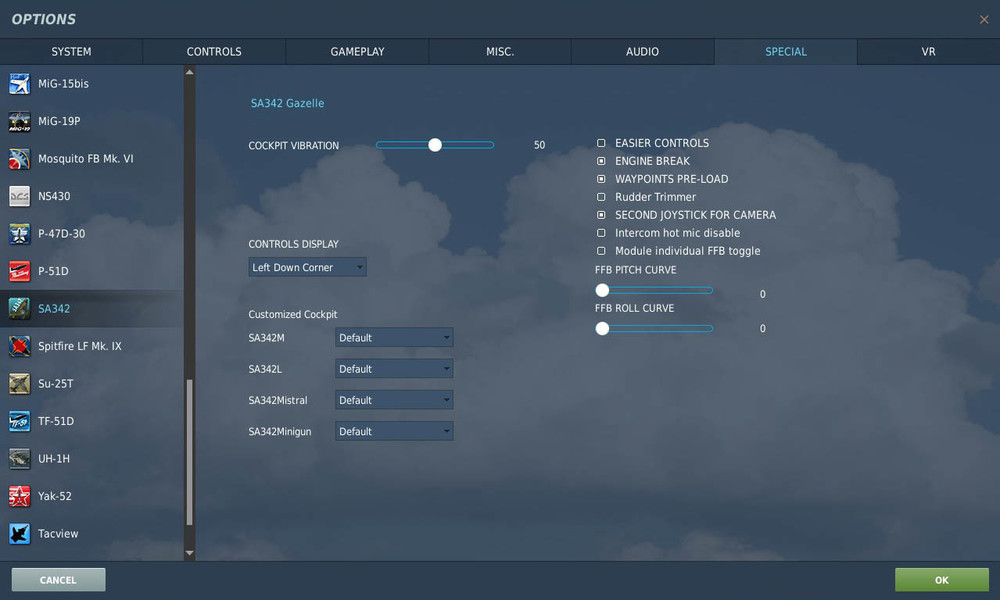The width and height of the screenshot is (1000, 600).
Task: Open the NS430 module icon
Action: [x=19, y=196]
